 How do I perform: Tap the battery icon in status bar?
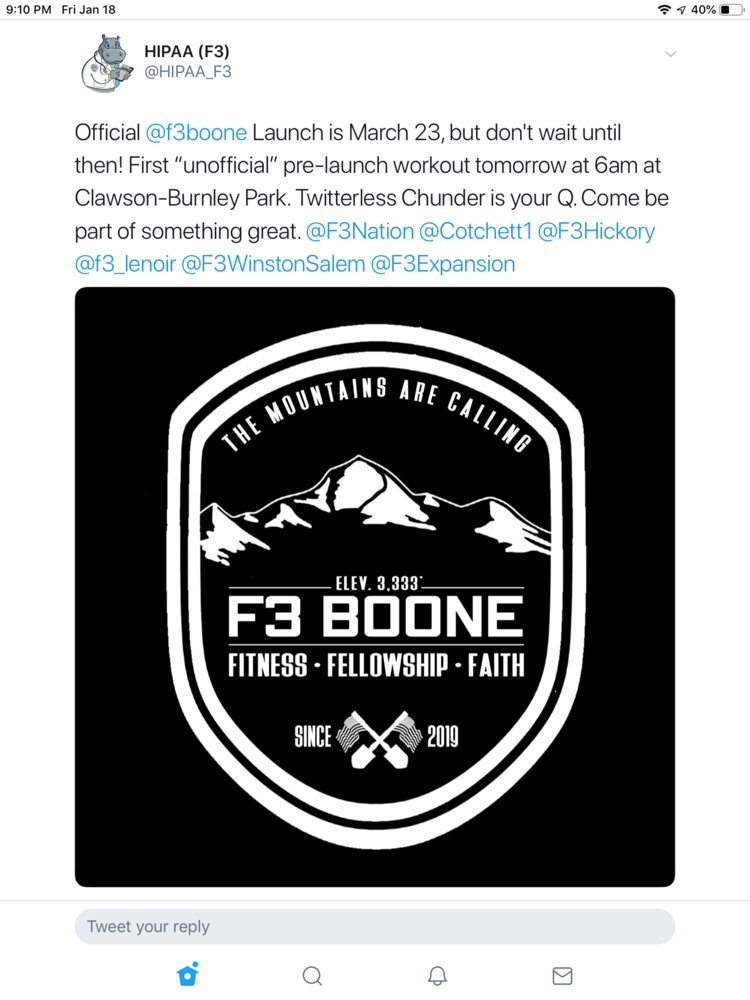click(730, 10)
